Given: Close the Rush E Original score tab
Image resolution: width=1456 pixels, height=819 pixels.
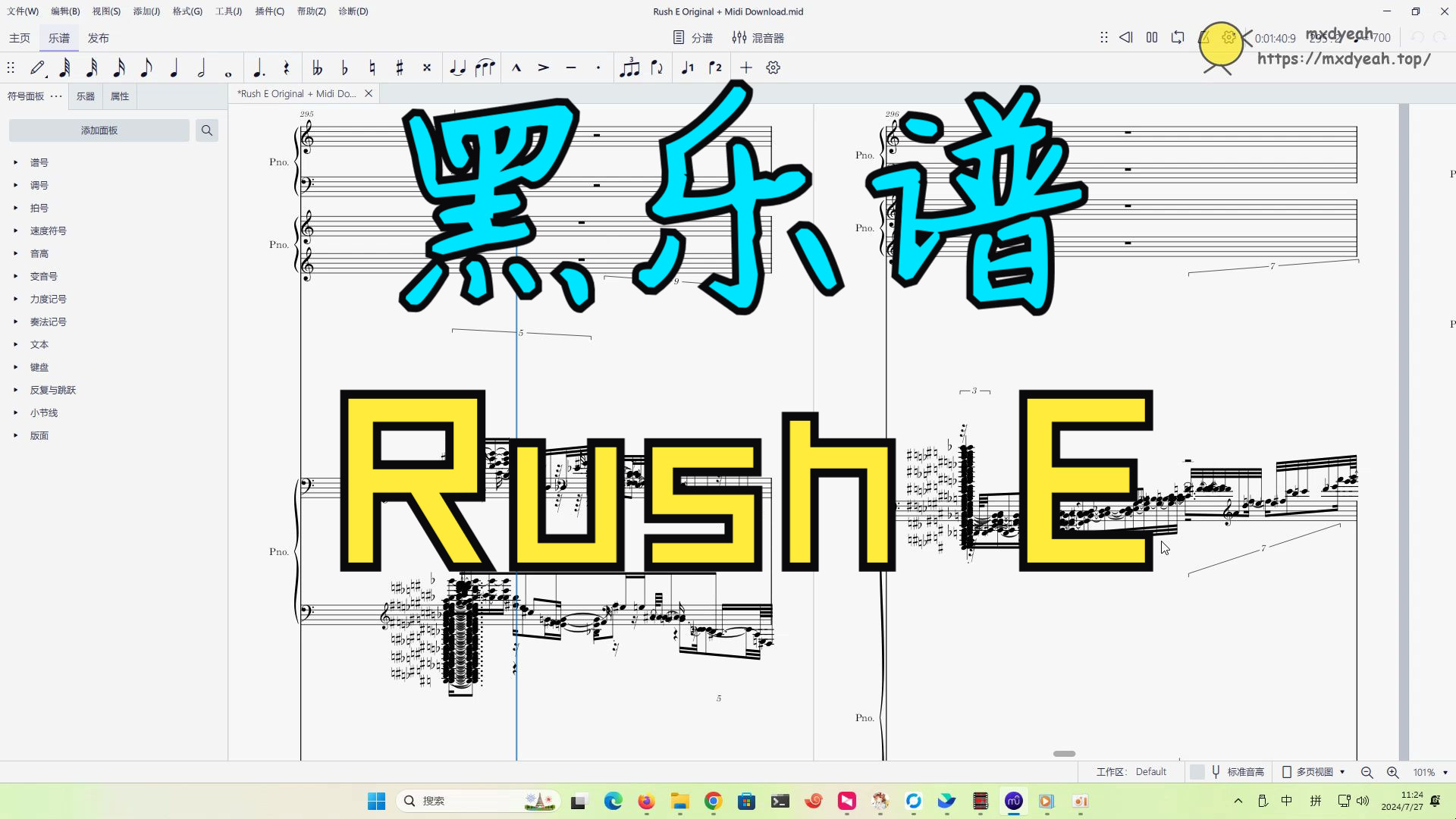Looking at the screenshot, I should pos(369,93).
